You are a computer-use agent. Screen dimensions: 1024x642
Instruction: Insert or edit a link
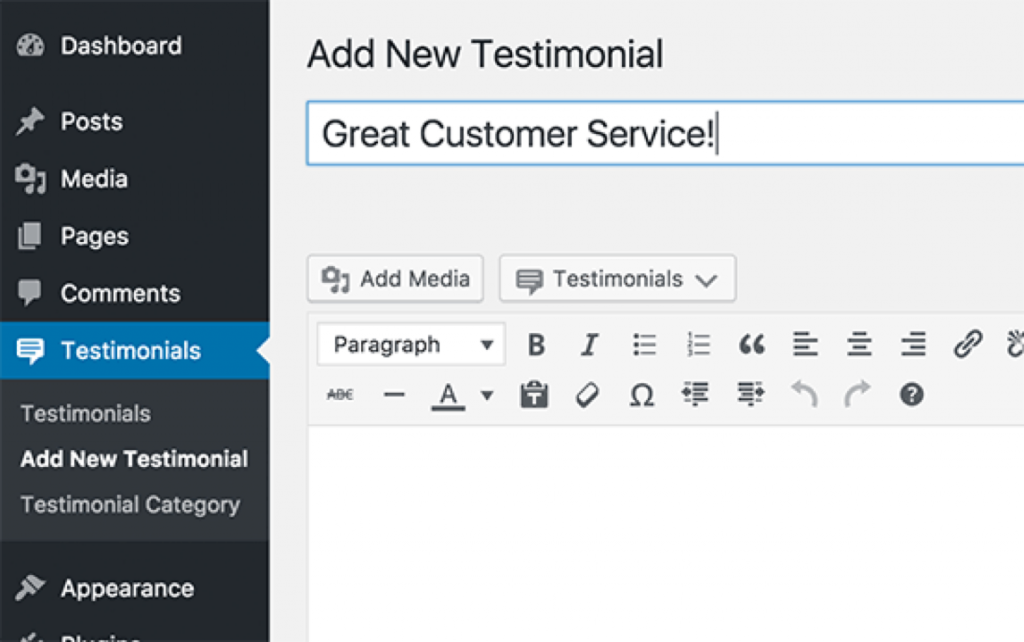967,344
